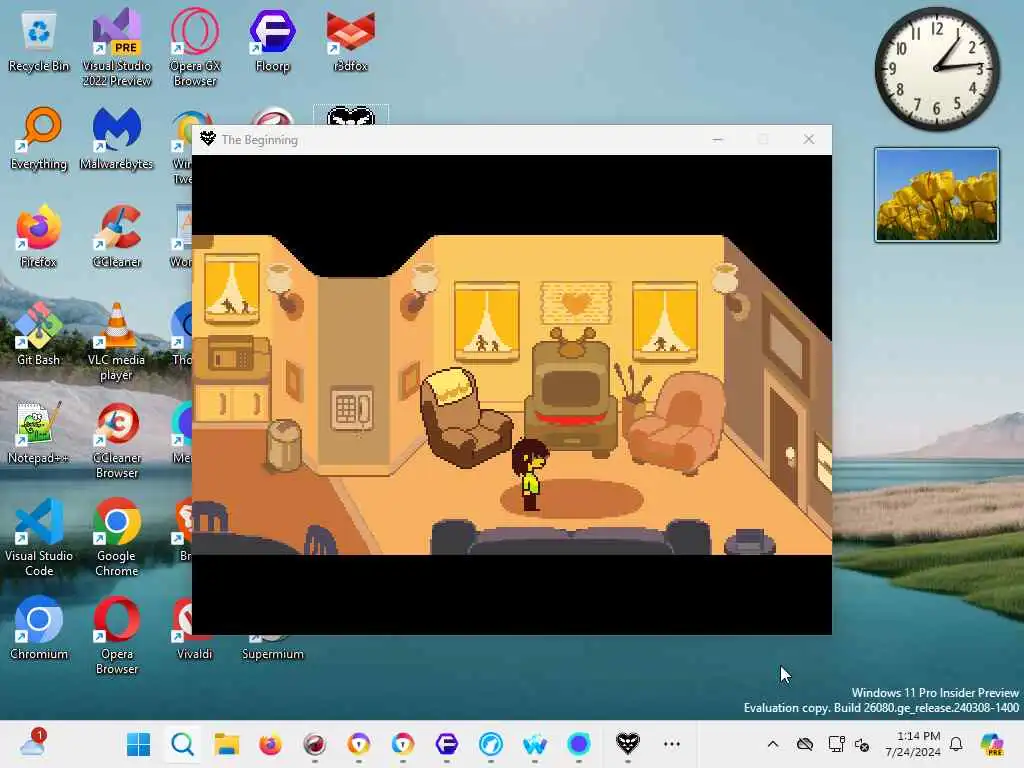Open the r3dfox desktop shortcut

click(x=351, y=41)
